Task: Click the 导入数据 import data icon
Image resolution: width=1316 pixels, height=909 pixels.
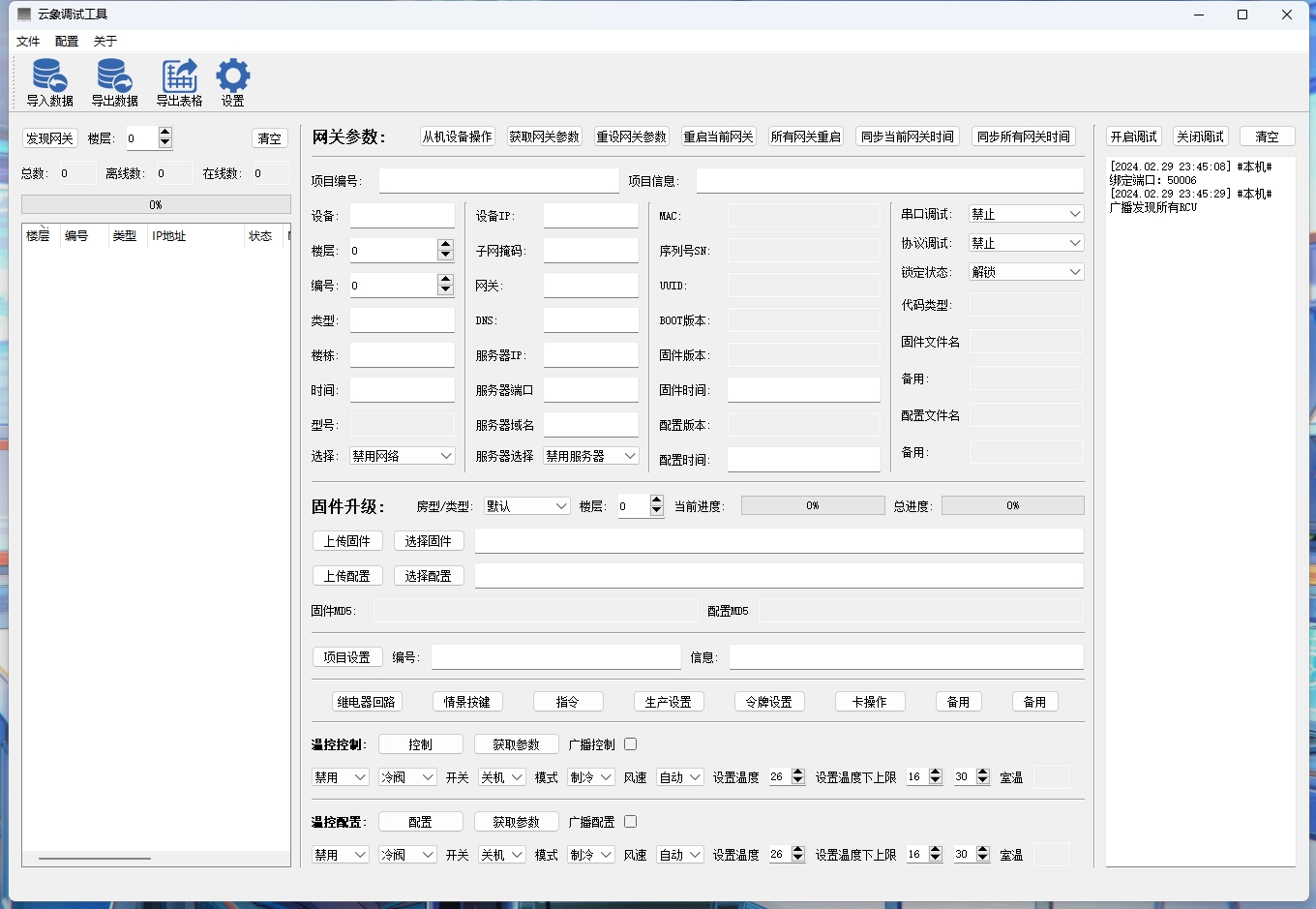Action: (49, 81)
